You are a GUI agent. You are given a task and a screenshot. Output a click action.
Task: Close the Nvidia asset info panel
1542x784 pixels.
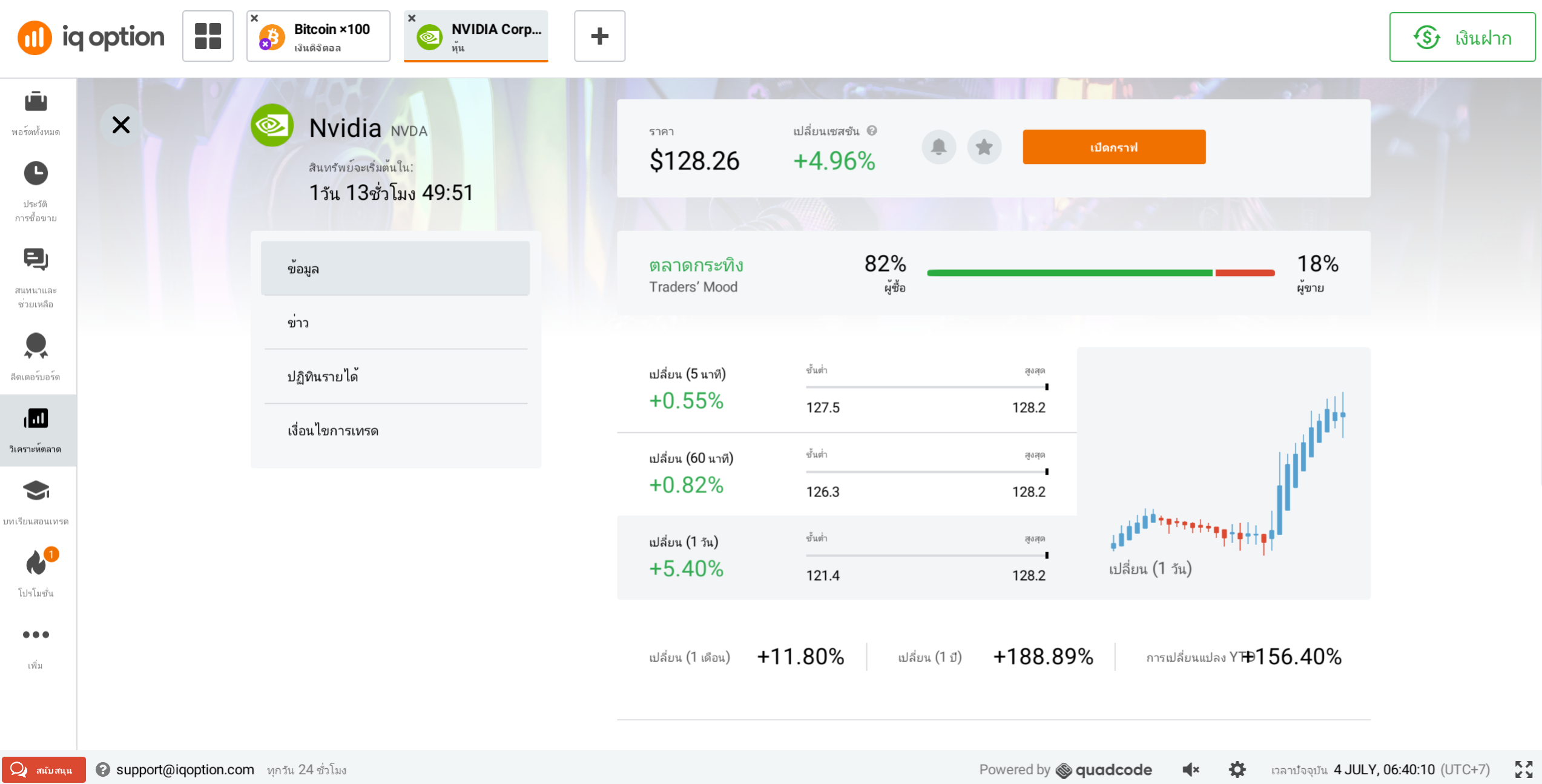(x=121, y=125)
